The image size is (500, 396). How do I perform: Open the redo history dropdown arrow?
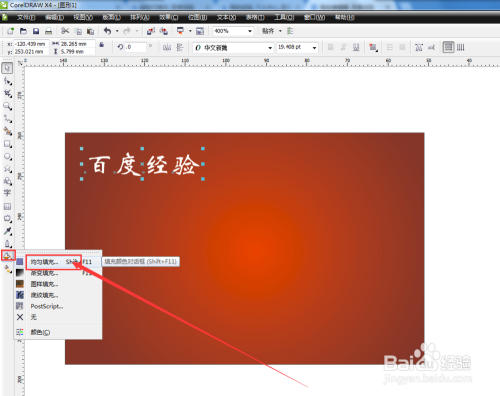(137, 31)
